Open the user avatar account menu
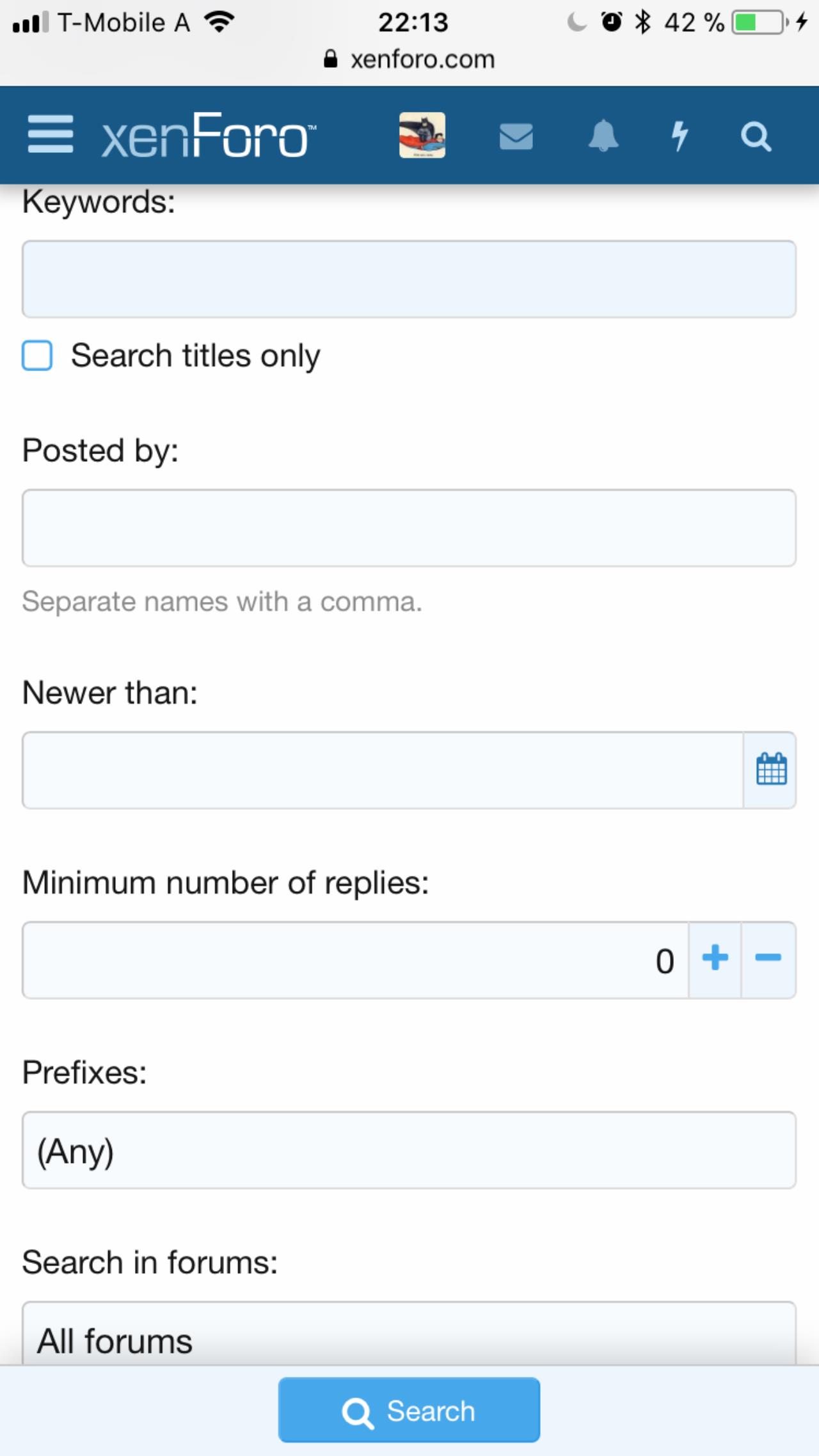 tap(422, 135)
